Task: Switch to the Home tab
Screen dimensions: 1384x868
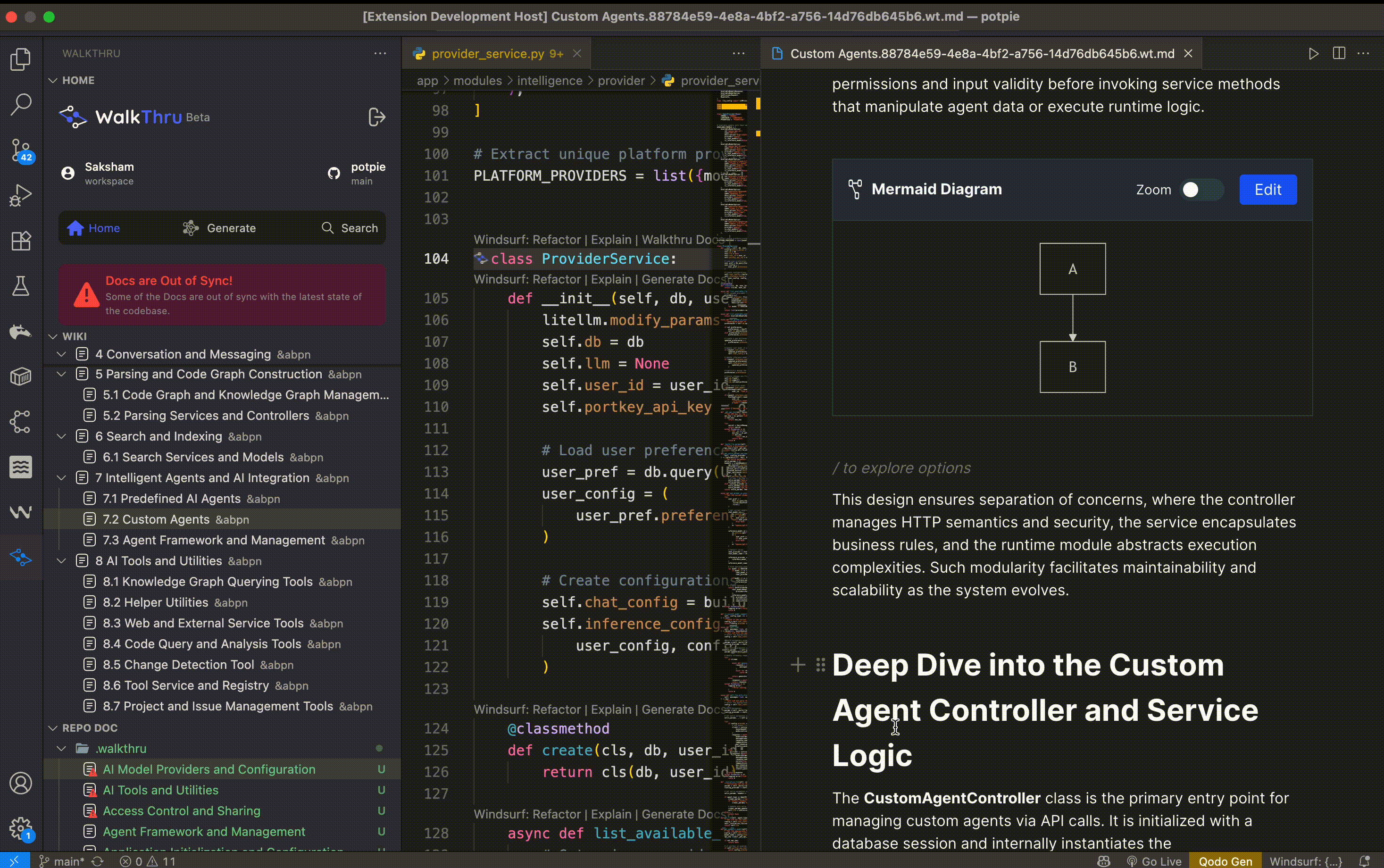Action: (x=93, y=228)
